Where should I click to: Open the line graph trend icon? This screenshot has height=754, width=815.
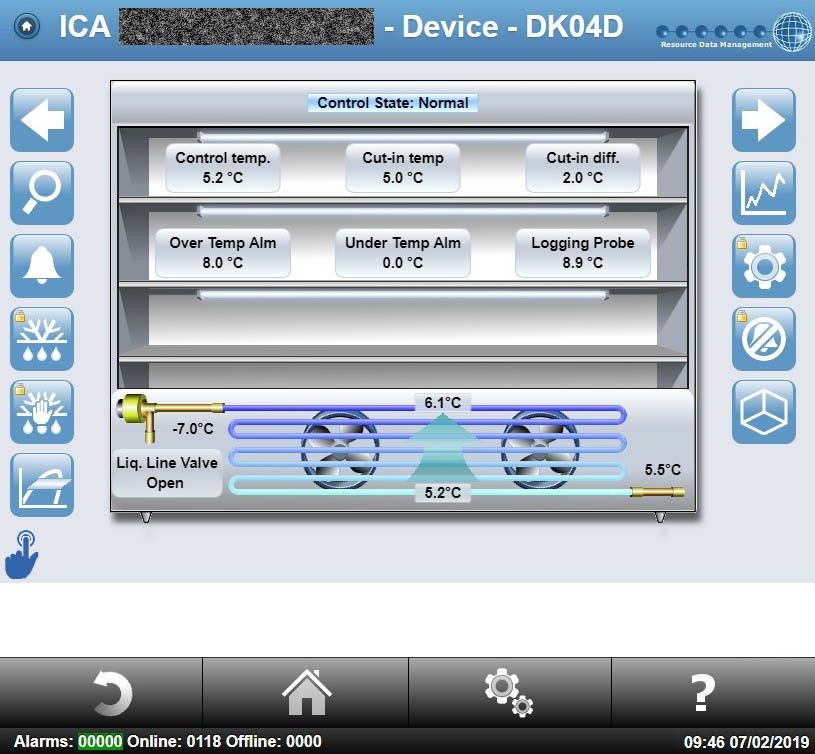coord(764,193)
